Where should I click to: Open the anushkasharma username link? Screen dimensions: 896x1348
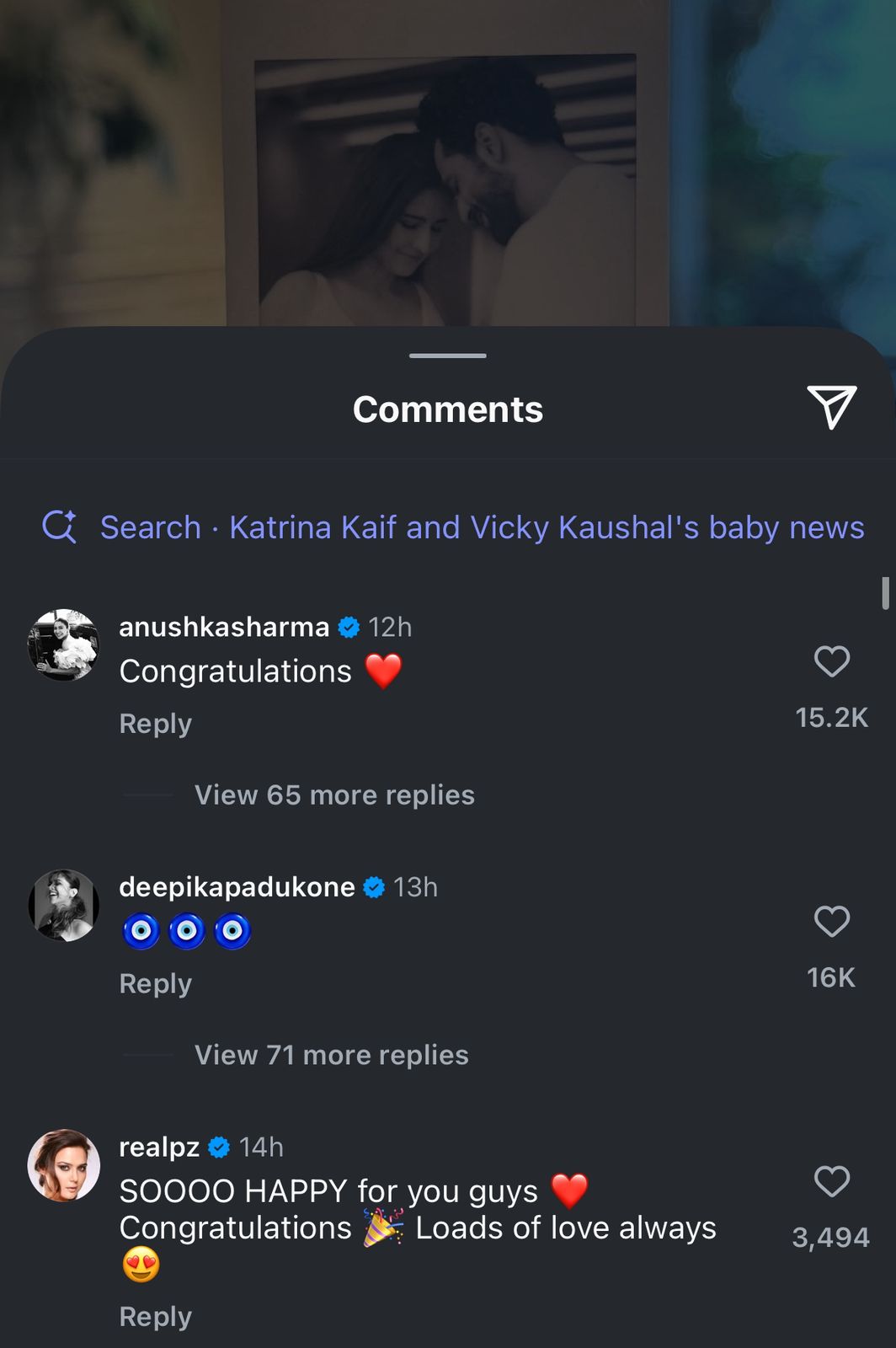click(224, 627)
